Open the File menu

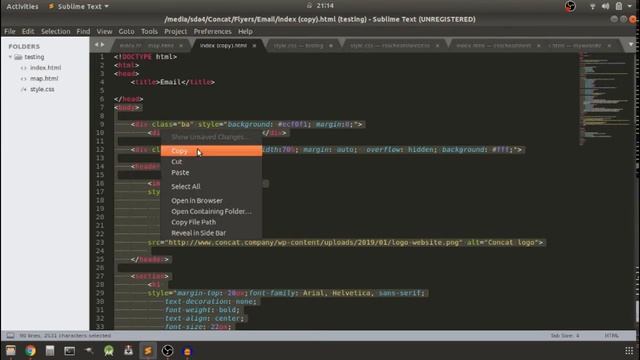pyautogui.click(x=10, y=31)
